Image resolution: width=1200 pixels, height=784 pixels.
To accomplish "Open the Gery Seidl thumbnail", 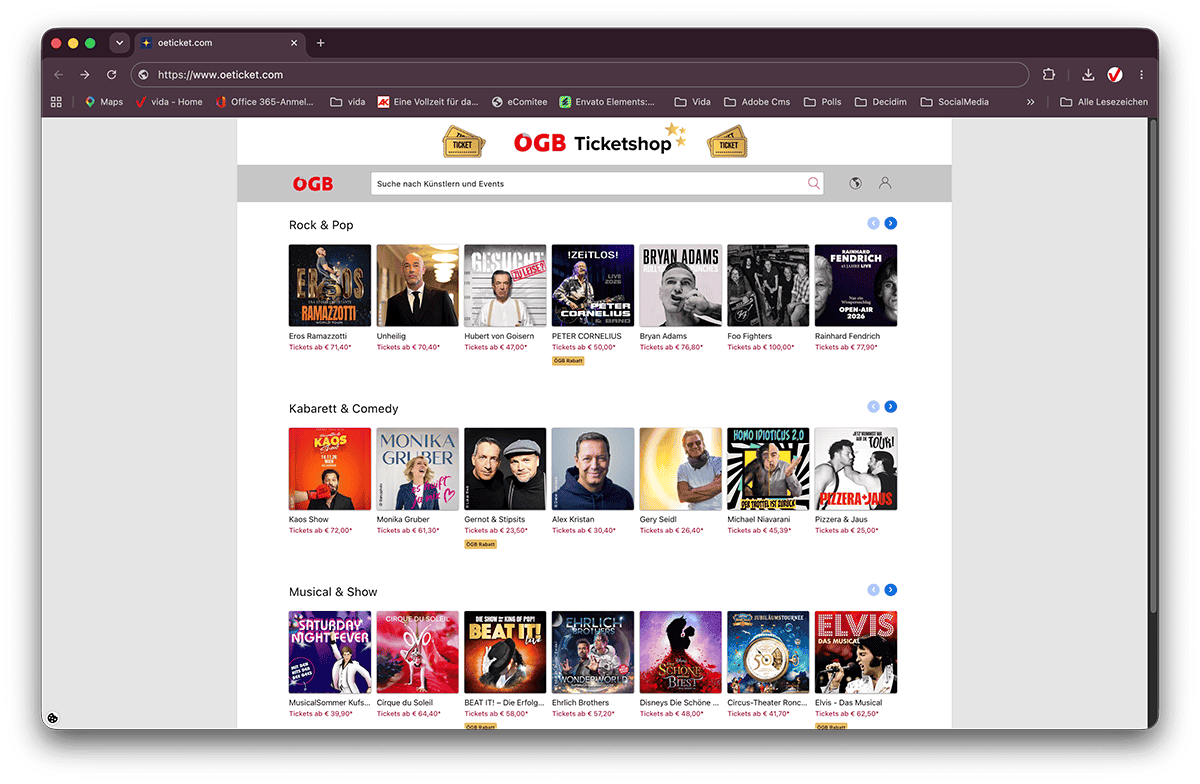I will tap(681, 469).
